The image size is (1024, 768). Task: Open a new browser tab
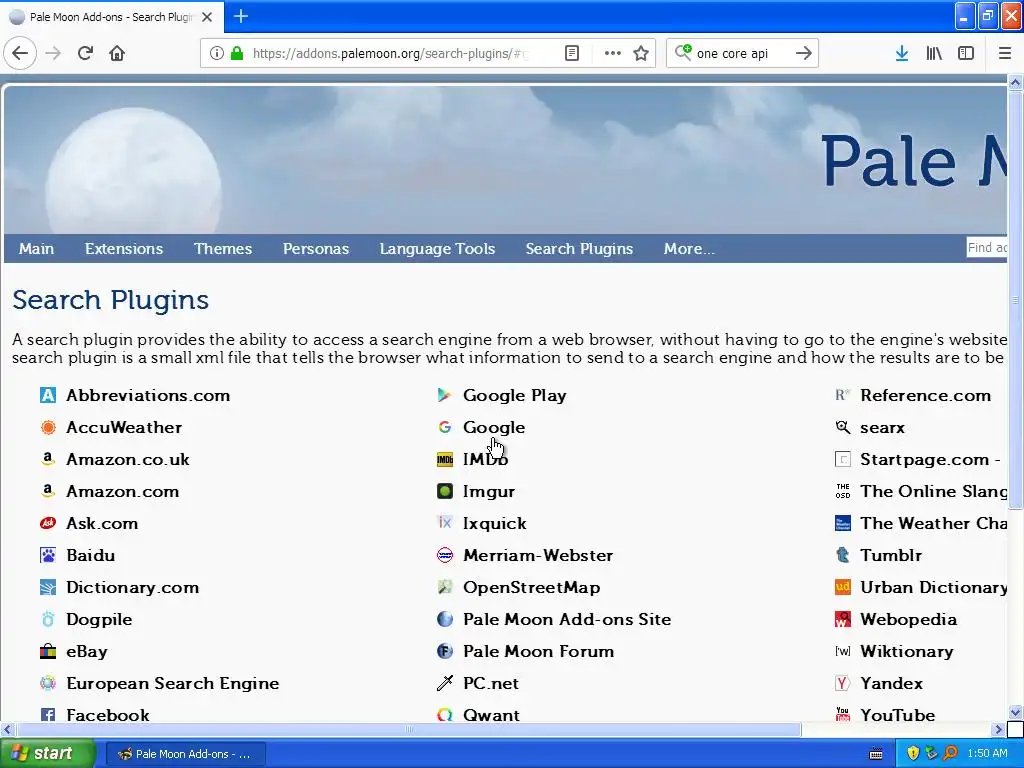[241, 16]
